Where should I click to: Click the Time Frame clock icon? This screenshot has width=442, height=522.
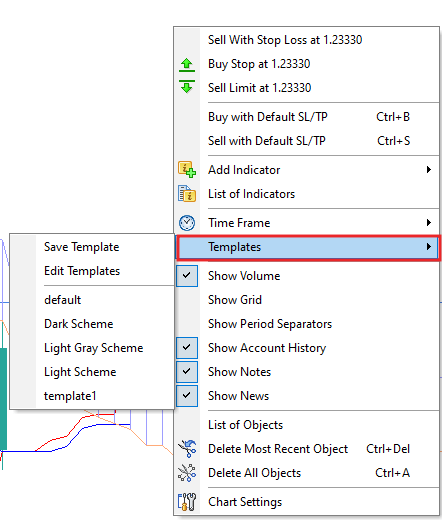[x=187, y=223]
